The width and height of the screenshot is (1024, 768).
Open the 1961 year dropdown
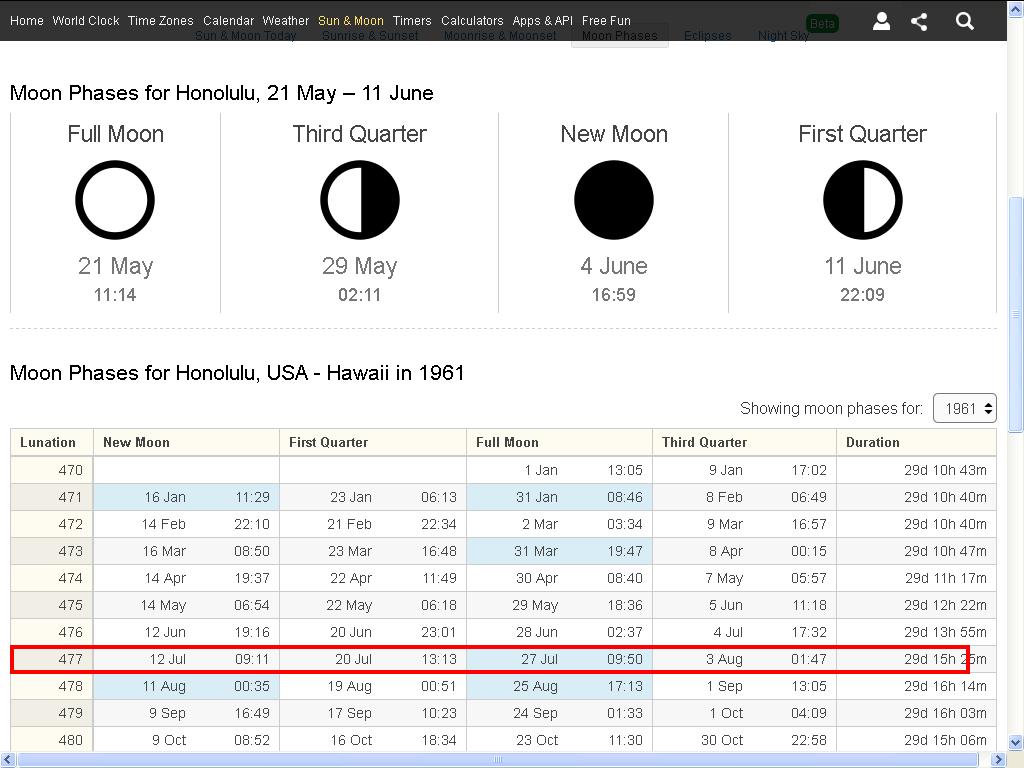964,408
